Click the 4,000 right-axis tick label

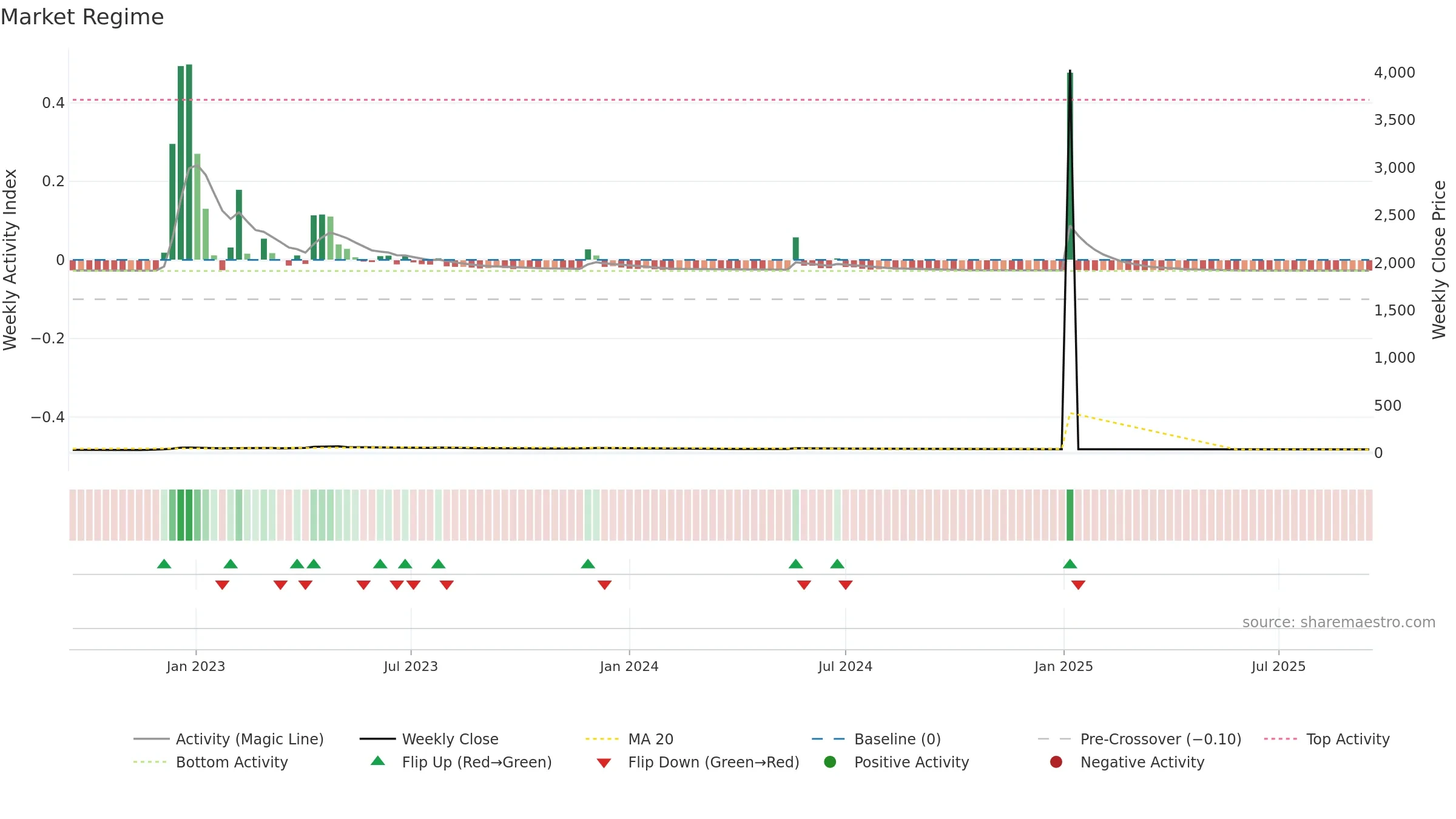(x=1394, y=73)
